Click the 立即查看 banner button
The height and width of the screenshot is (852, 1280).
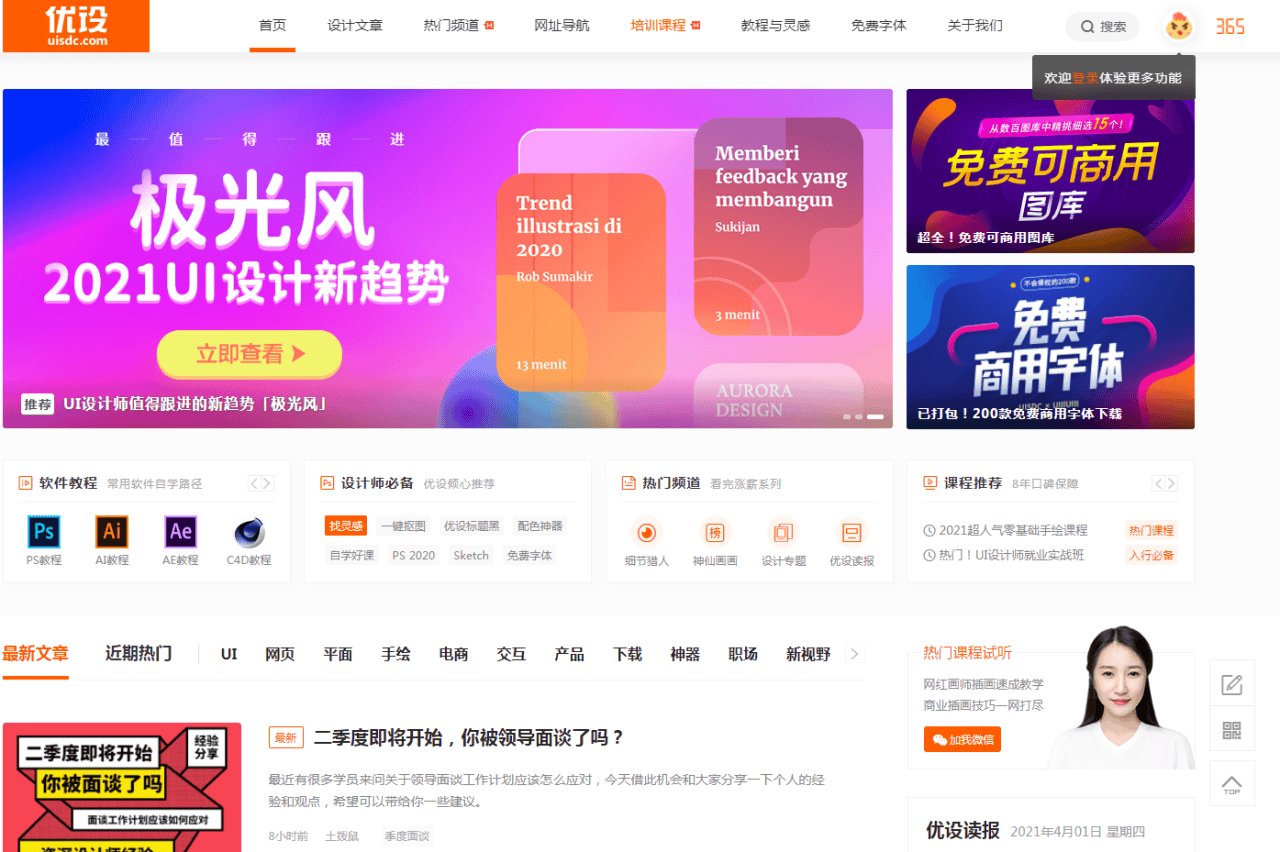point(249,354)
